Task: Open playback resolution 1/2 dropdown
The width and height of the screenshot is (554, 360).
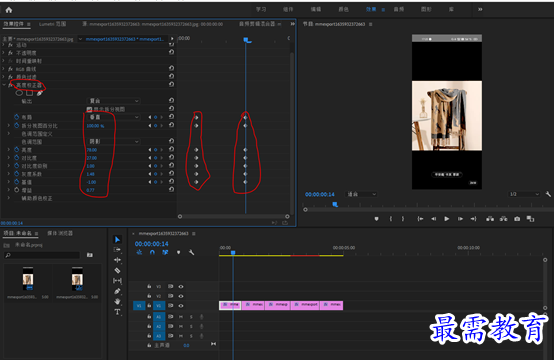Action: [524, 194]
